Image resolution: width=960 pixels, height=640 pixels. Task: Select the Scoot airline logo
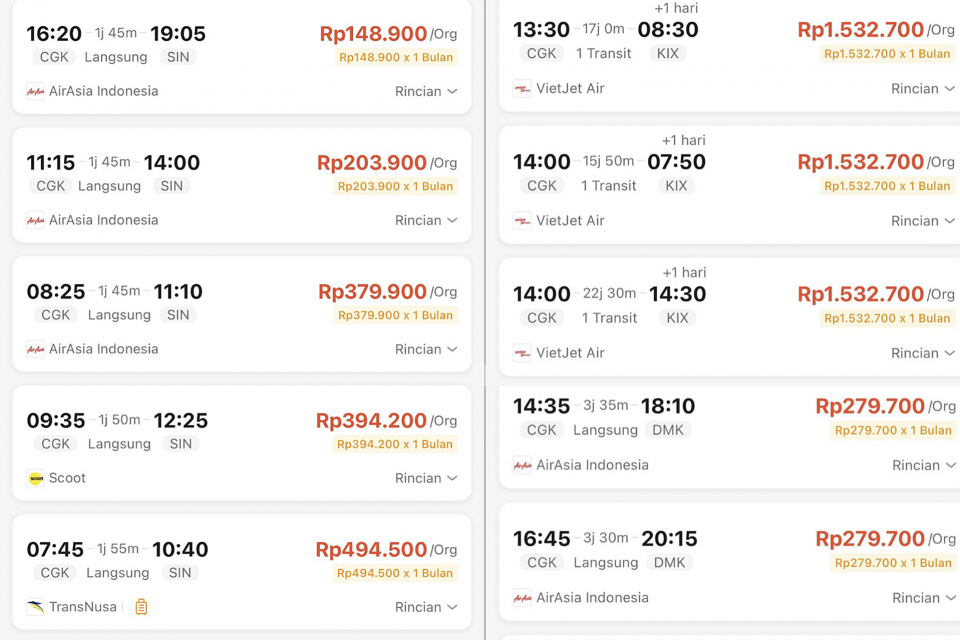point(35,478)
